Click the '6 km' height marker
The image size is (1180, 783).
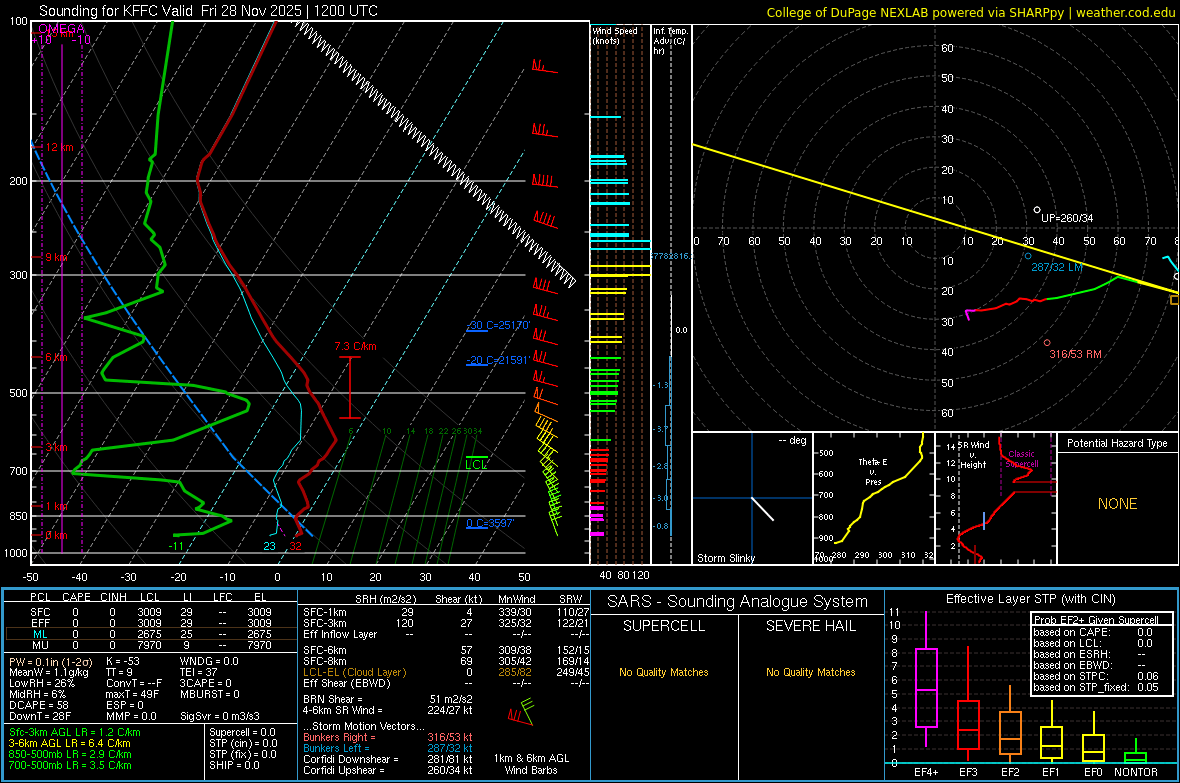point(56,357)
